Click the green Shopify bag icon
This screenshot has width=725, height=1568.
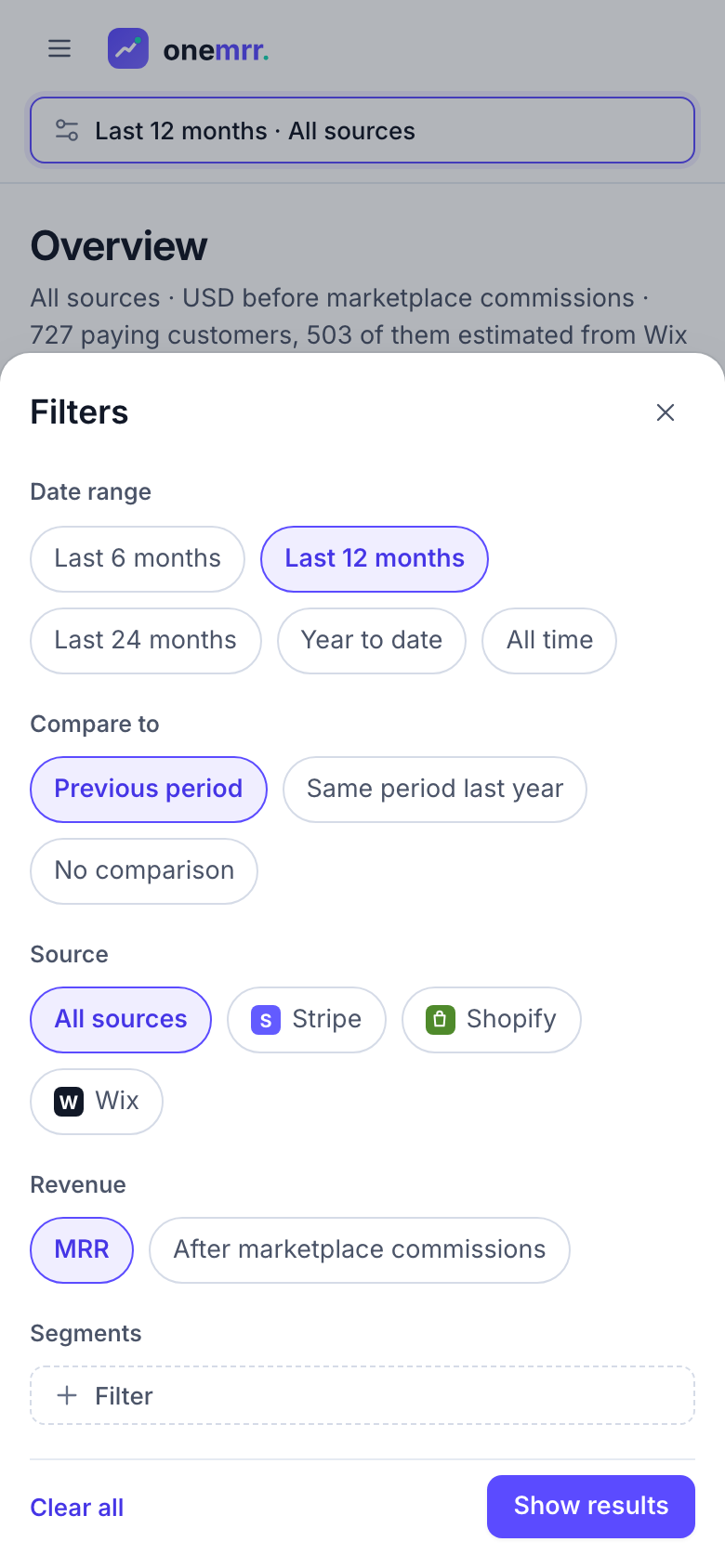click(x=441, y=1020)
